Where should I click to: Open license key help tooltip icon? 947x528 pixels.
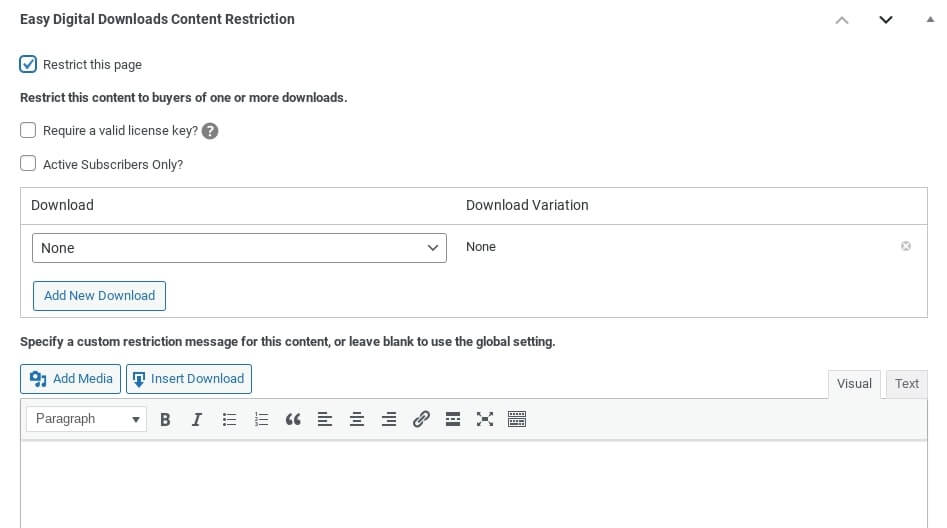210,131
